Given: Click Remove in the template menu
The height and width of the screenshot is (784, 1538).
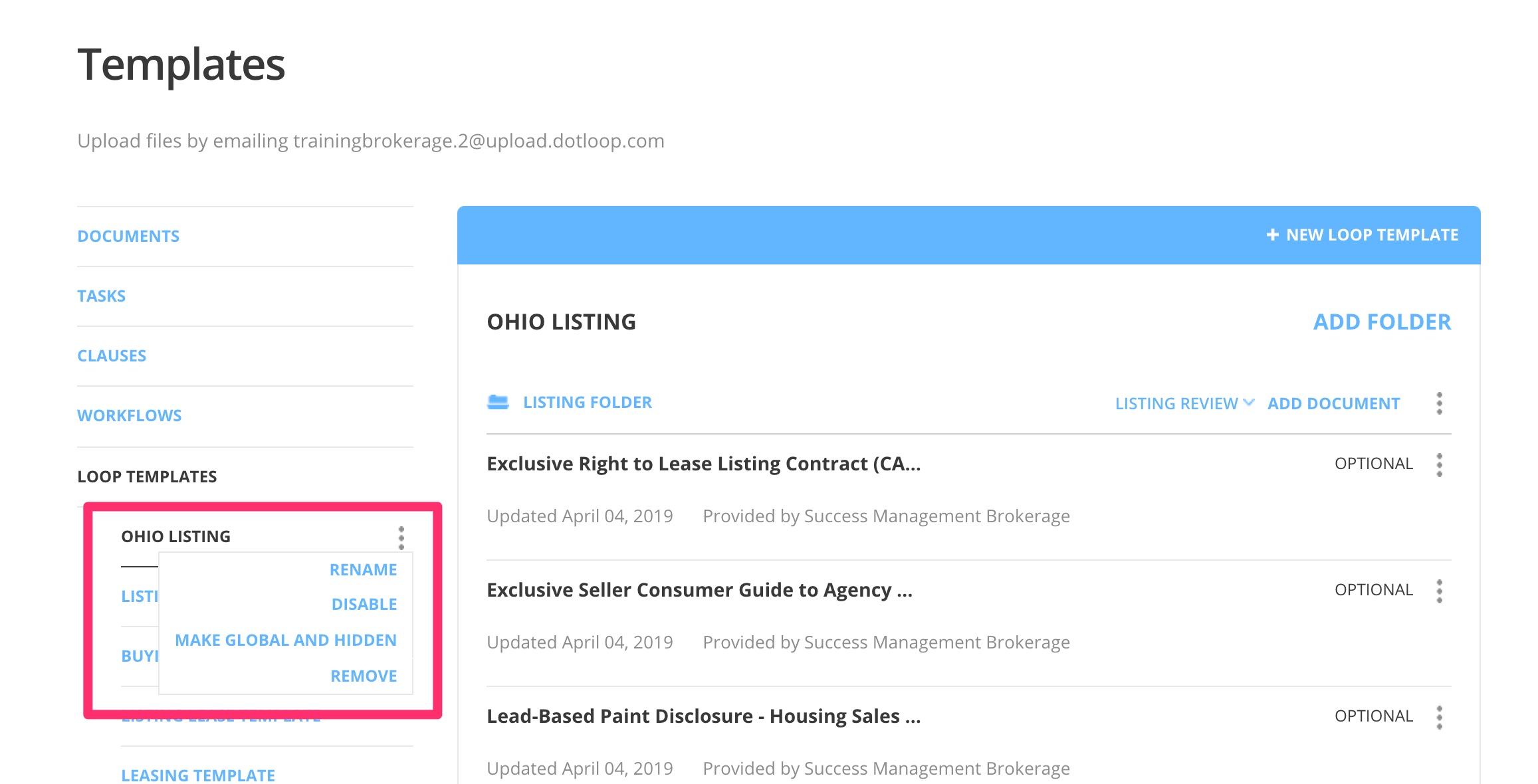Looking at the screenshot, I should coord(364,676).
